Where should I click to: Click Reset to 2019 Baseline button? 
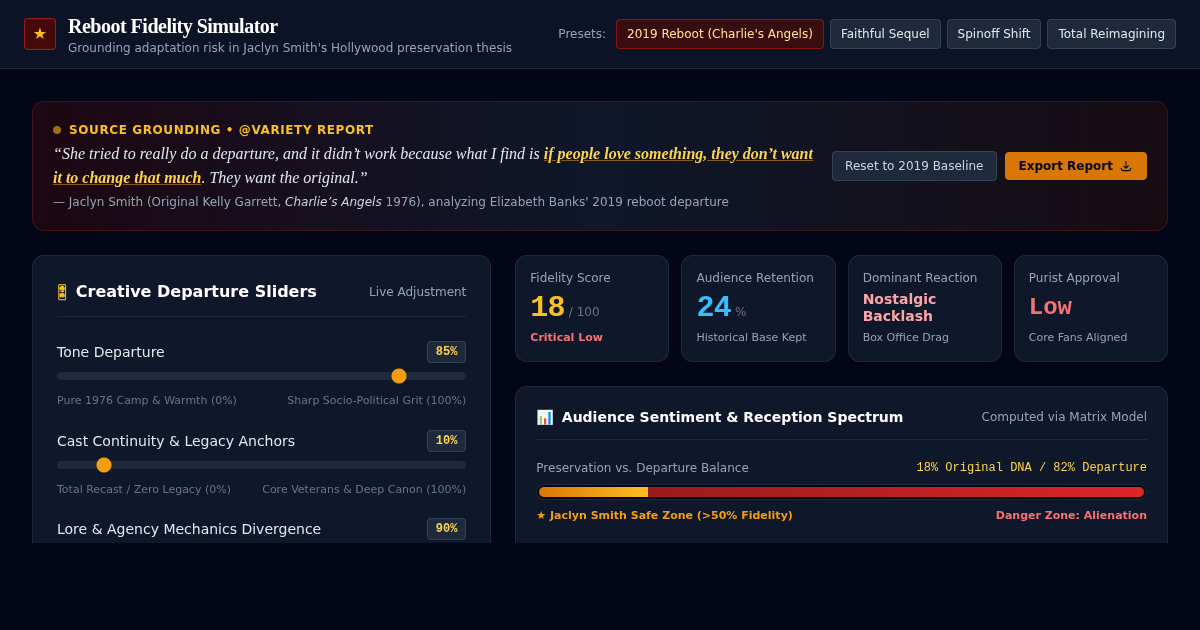pyautogui.click(x=914, y=166)
